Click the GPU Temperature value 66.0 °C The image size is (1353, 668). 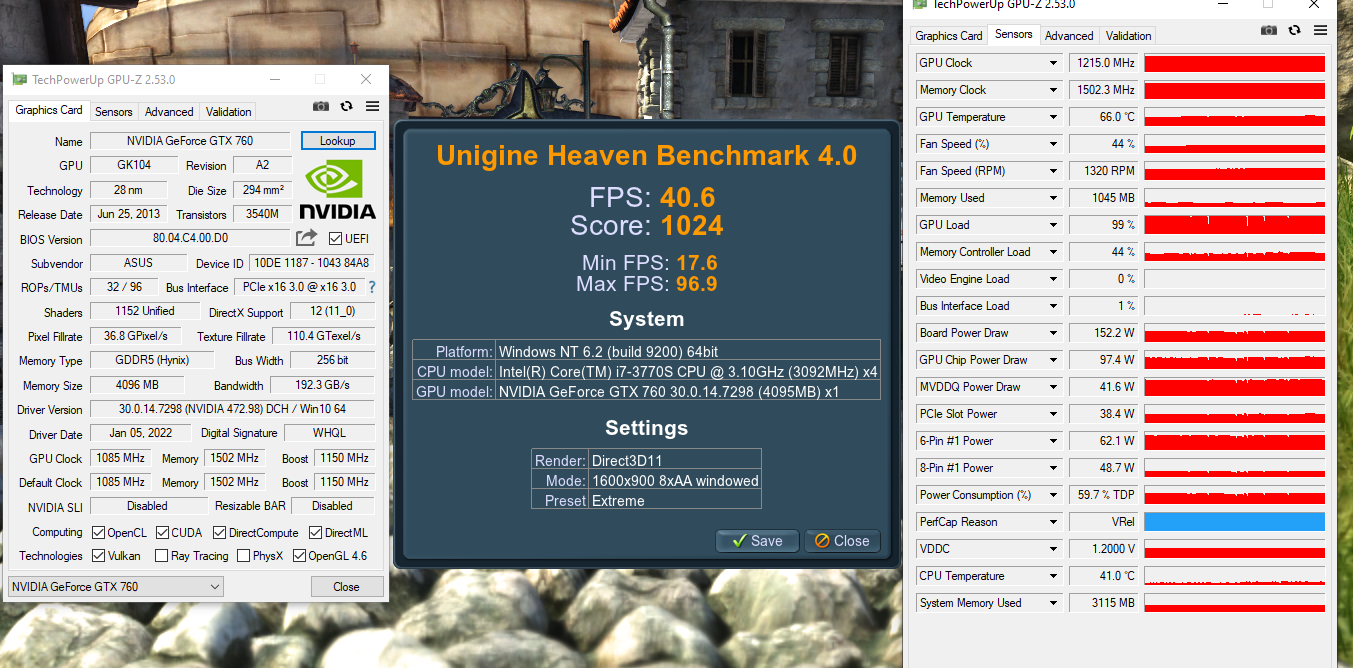(x=1105, y=117)
